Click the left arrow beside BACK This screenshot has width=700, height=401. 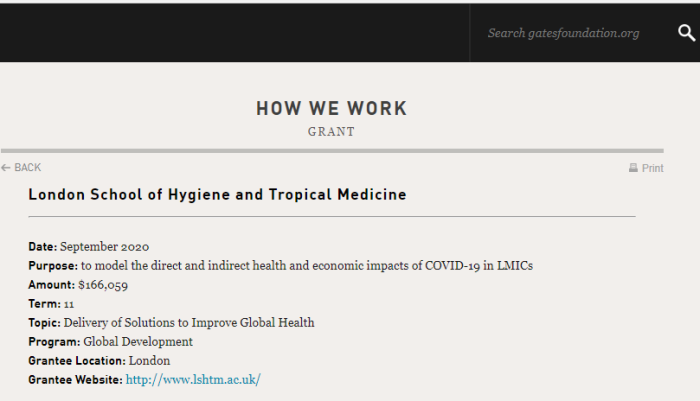(6, 168)
